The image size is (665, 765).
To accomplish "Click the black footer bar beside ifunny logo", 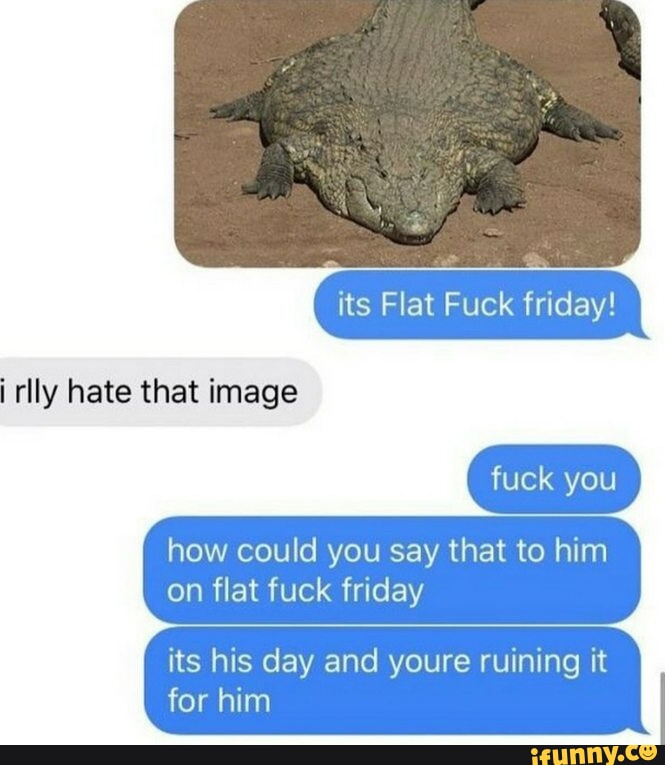I will coord(263,755).
